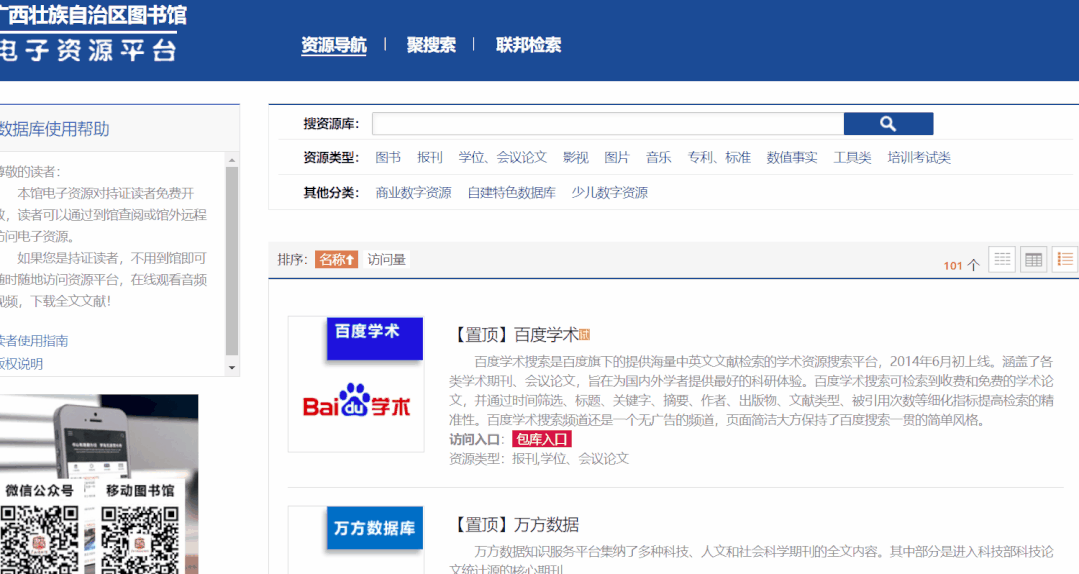This screenshot has width=1079, height=574.
Task: Focus the 搜资源库 search field
Action: click(x=608, y=124)
